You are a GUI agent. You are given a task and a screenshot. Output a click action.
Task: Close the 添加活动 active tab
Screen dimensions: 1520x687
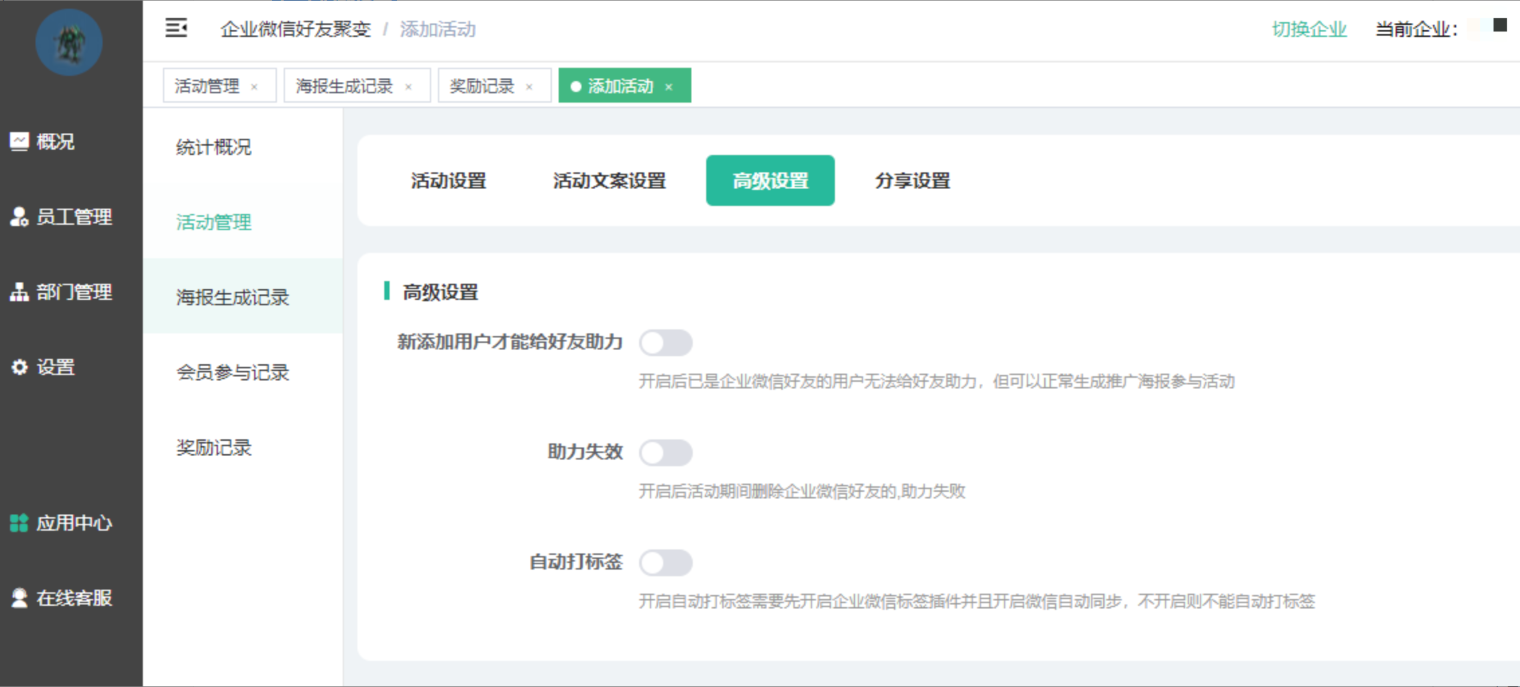669,87
